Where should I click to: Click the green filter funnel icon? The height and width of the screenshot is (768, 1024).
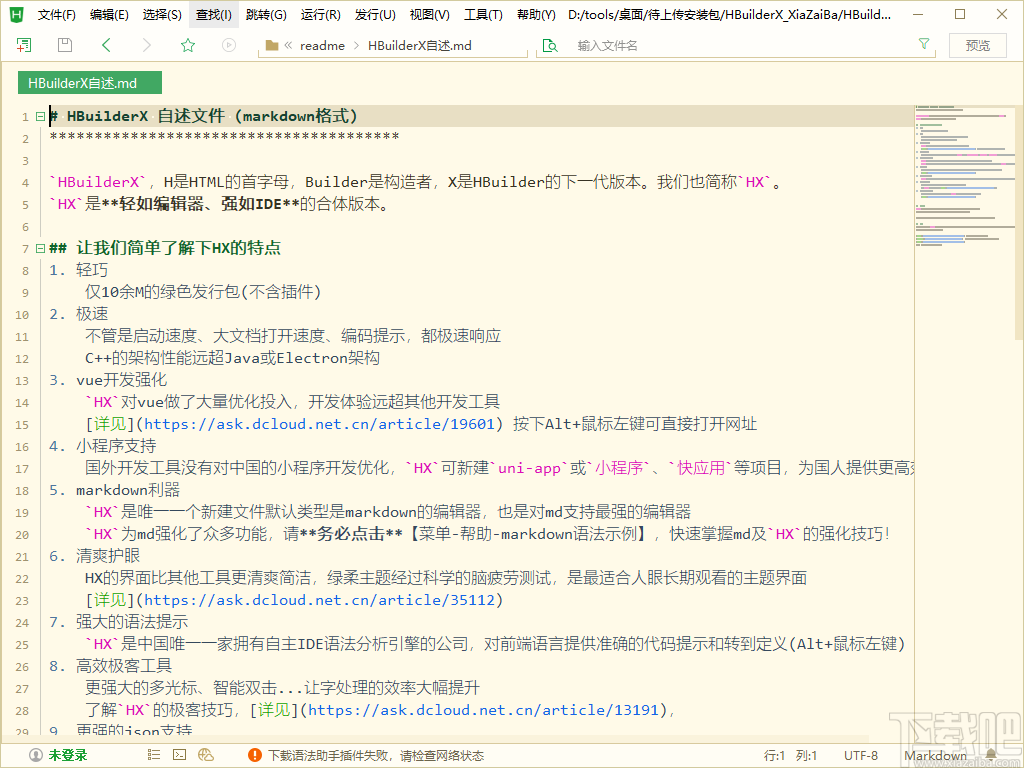[x=921, y=45]
